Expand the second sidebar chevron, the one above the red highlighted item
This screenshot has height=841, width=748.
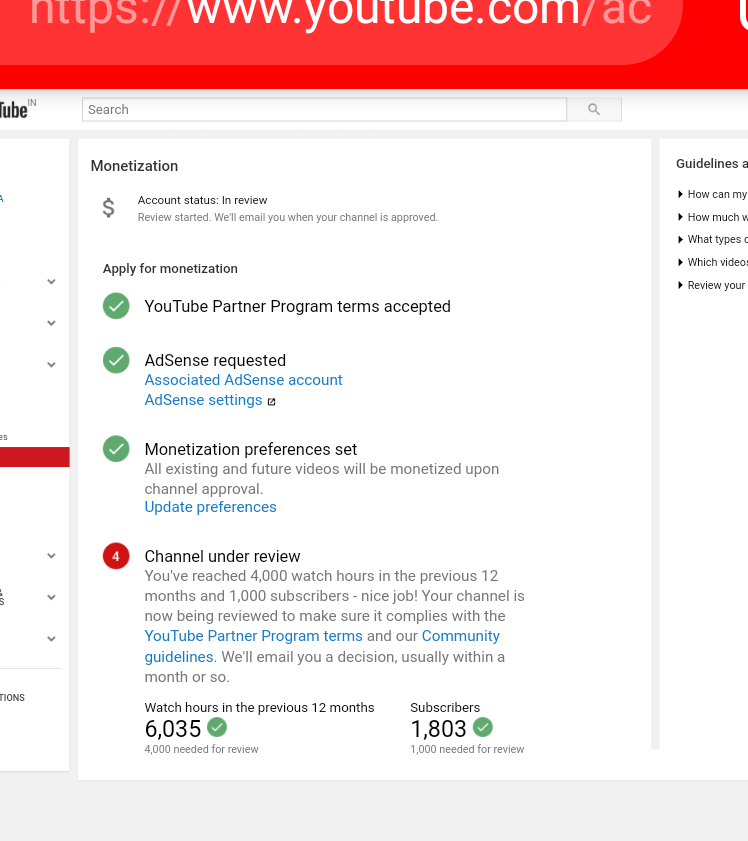pos(51,323)
